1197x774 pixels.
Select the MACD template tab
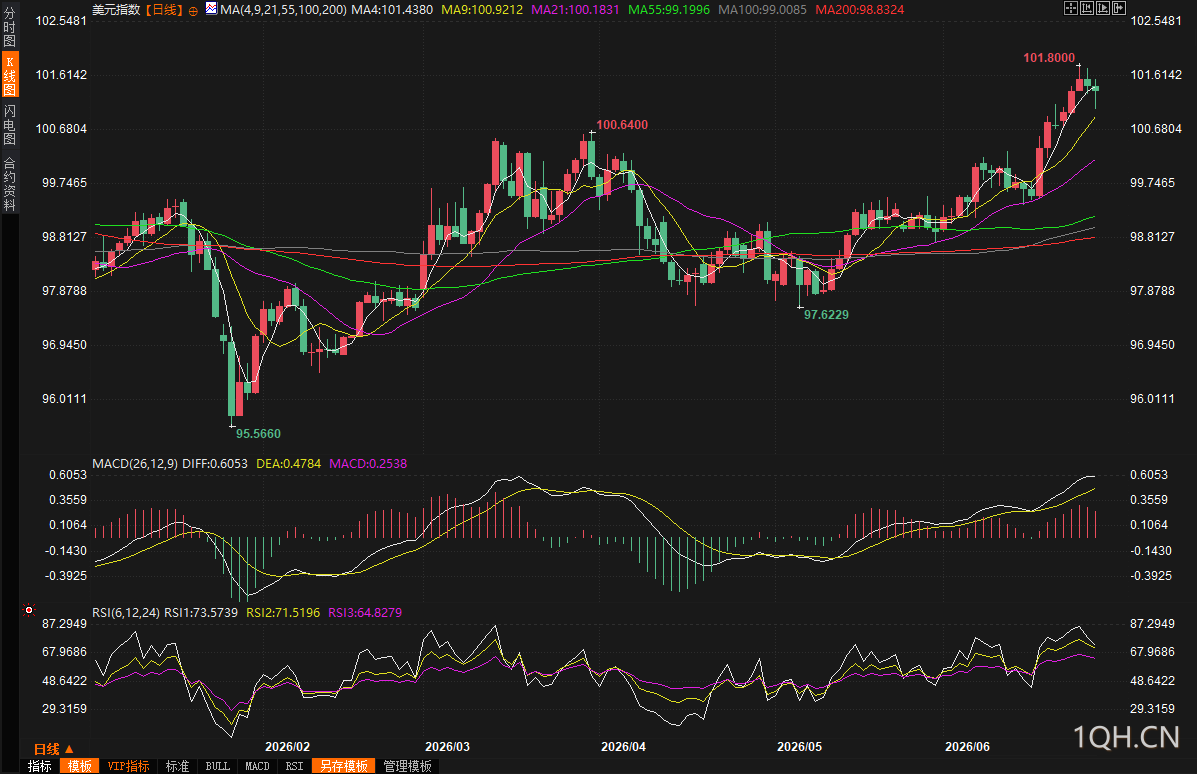click(x=257, y=766)
